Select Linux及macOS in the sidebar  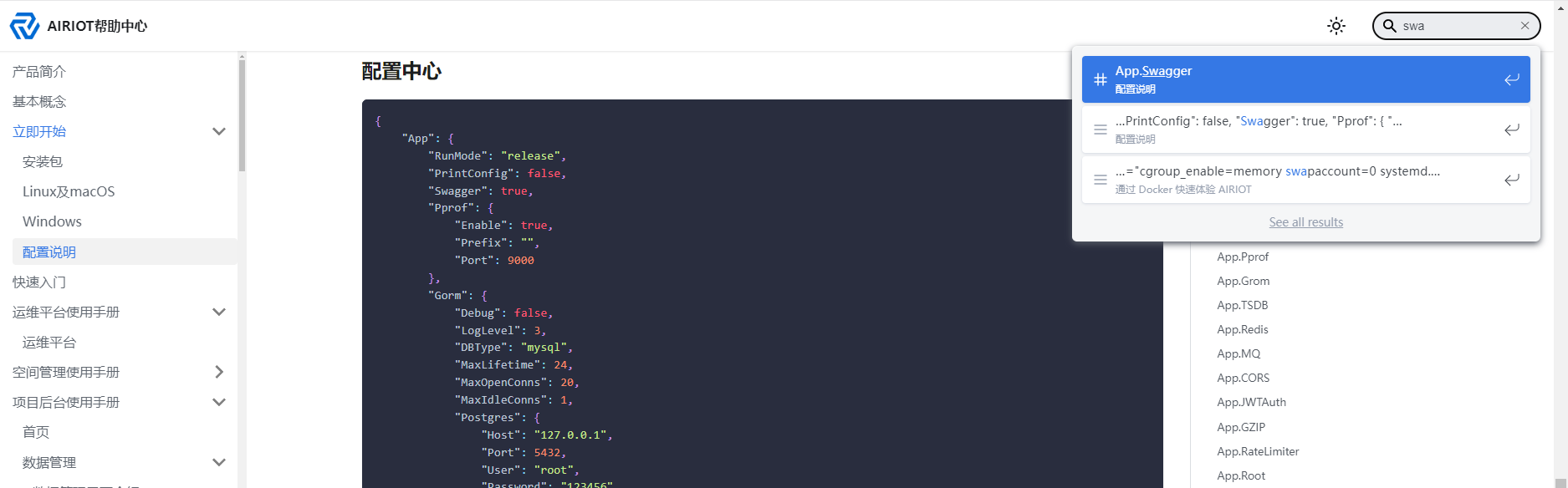69,191
